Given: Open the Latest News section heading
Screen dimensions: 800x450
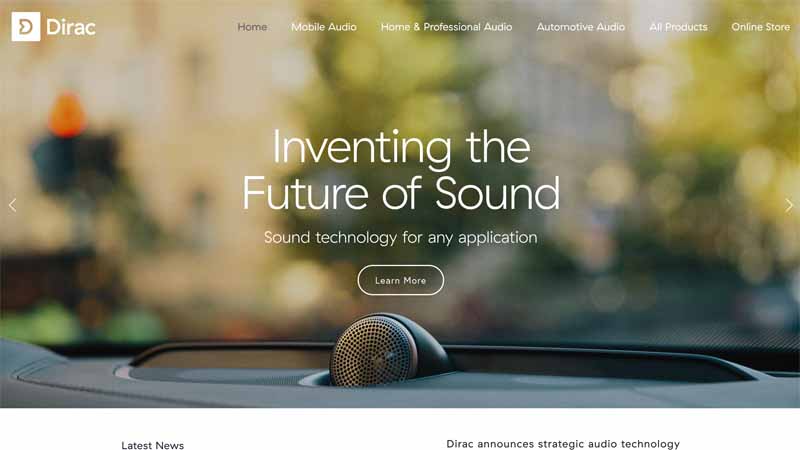Looking at the screenshot, I should pos(153,445).
